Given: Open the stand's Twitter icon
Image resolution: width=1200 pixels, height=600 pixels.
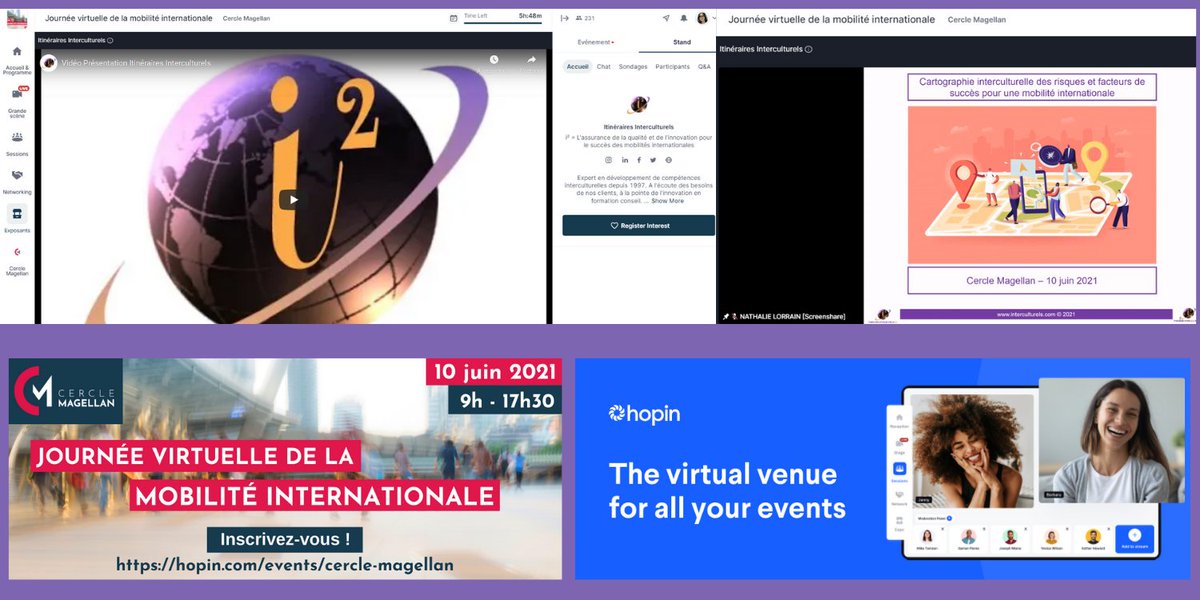Looking at the screenshot, I should [653, 160].
